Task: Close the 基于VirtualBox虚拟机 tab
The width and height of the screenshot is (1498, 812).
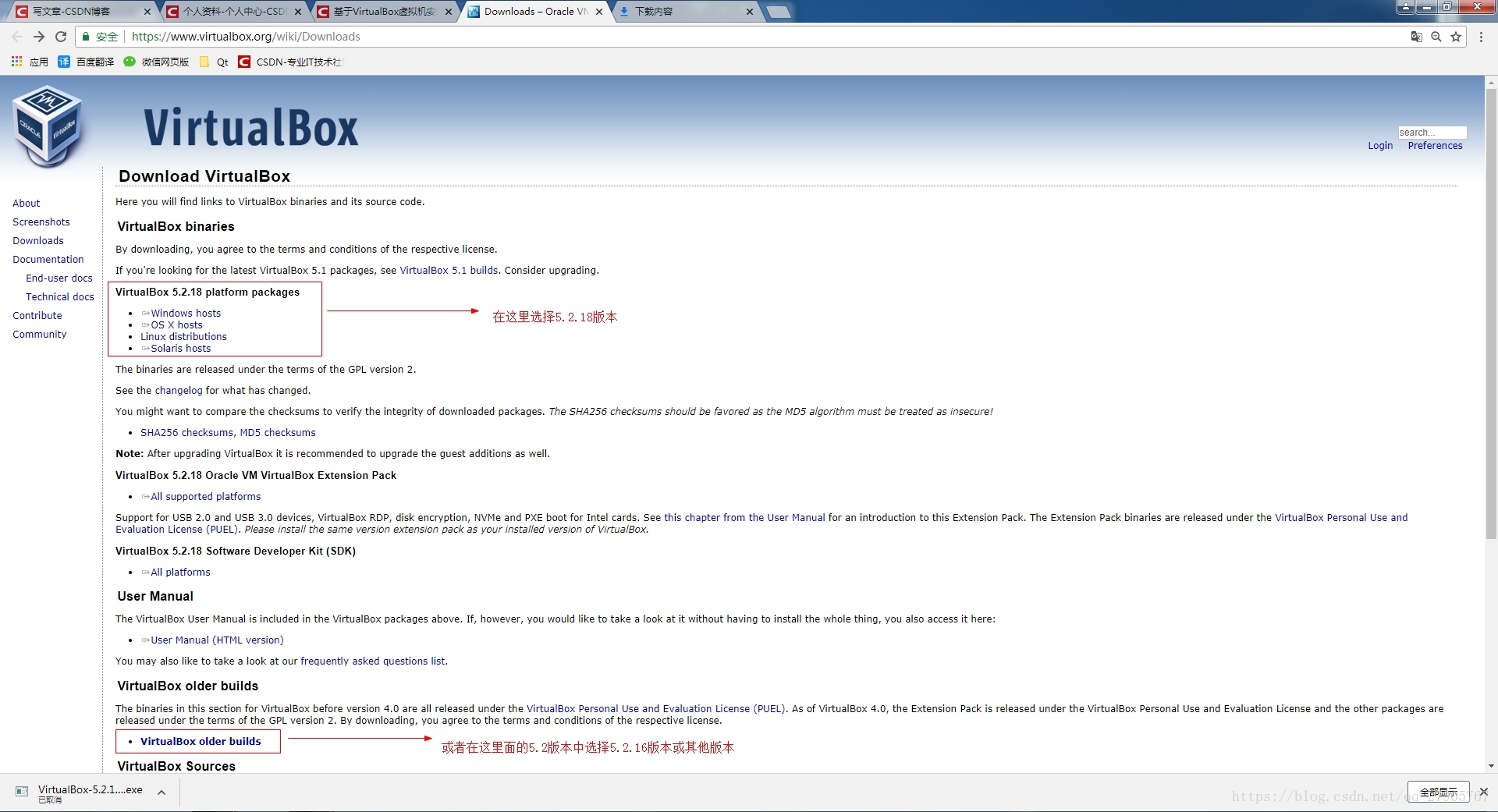Action: tap(449, 12)
